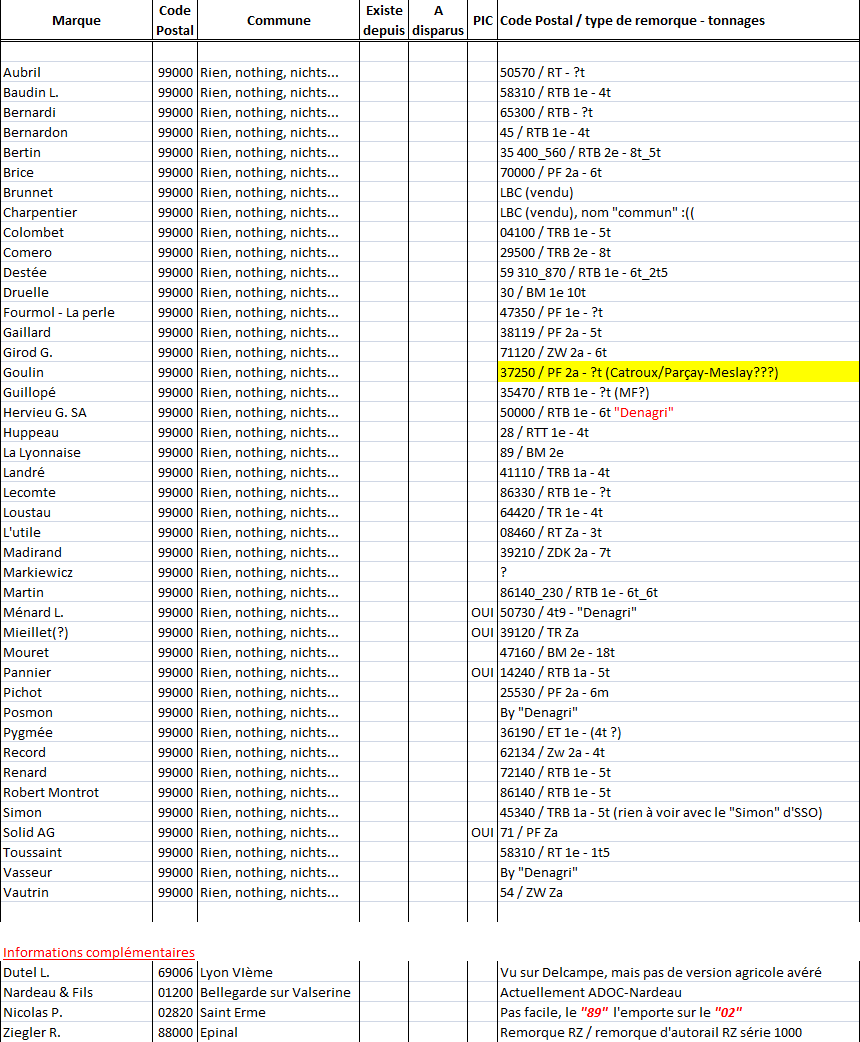Select 'LBC (vendu)' cell in Brunnet row

tap(679, 192)
